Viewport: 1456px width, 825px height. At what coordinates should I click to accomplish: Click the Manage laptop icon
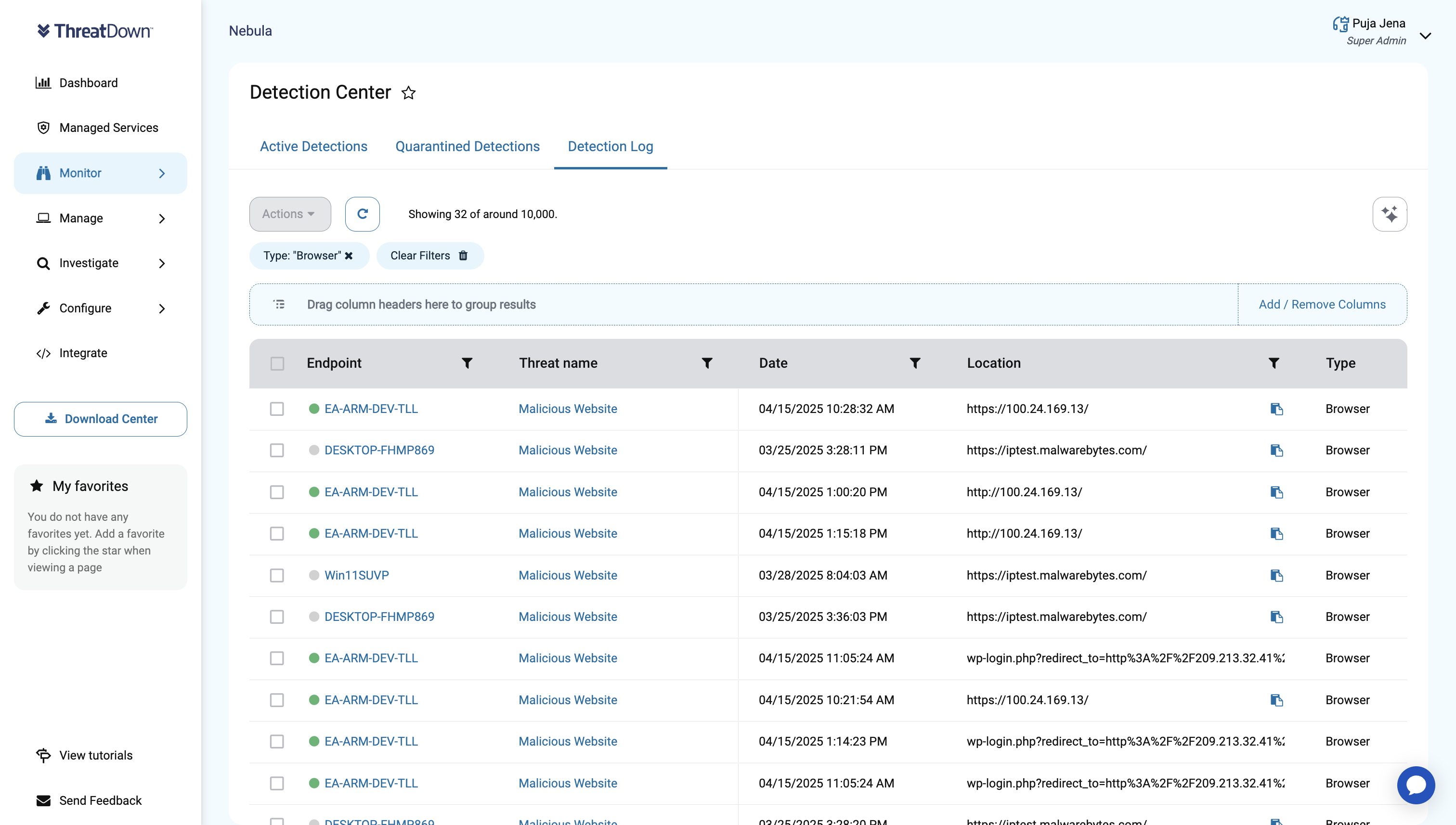coord(43,218)
